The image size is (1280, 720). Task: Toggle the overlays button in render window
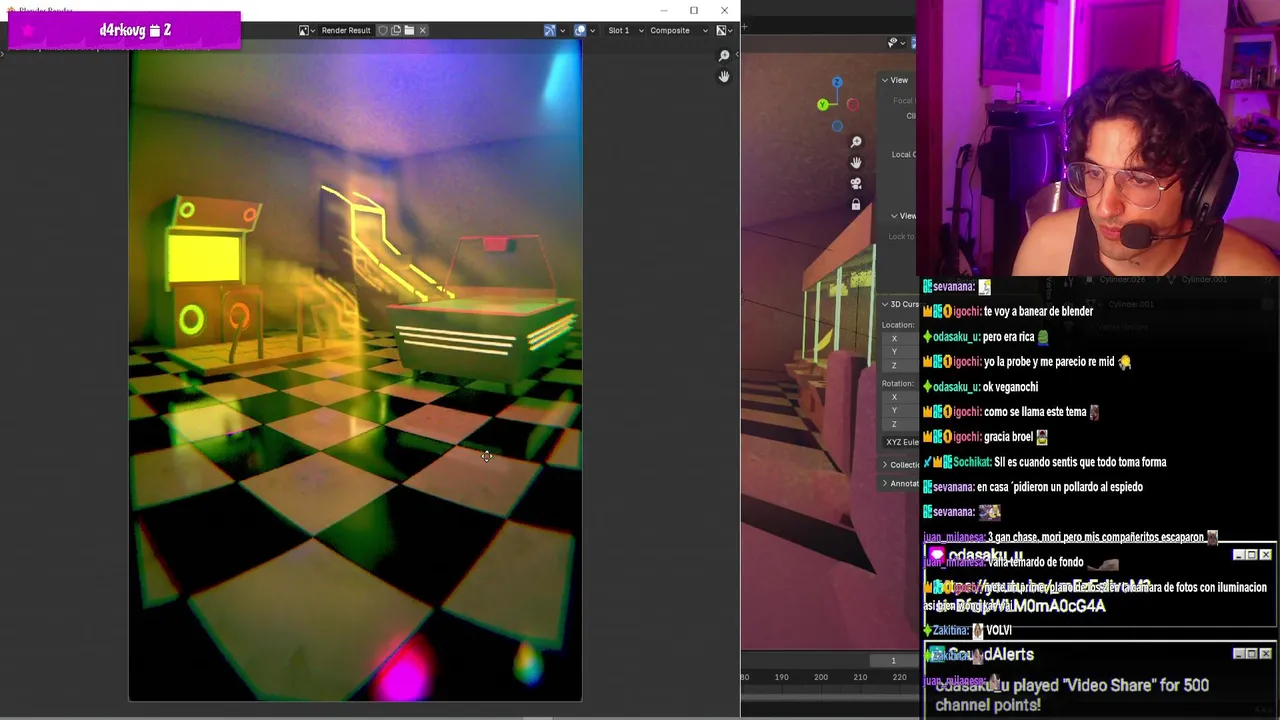click(580, 30)
